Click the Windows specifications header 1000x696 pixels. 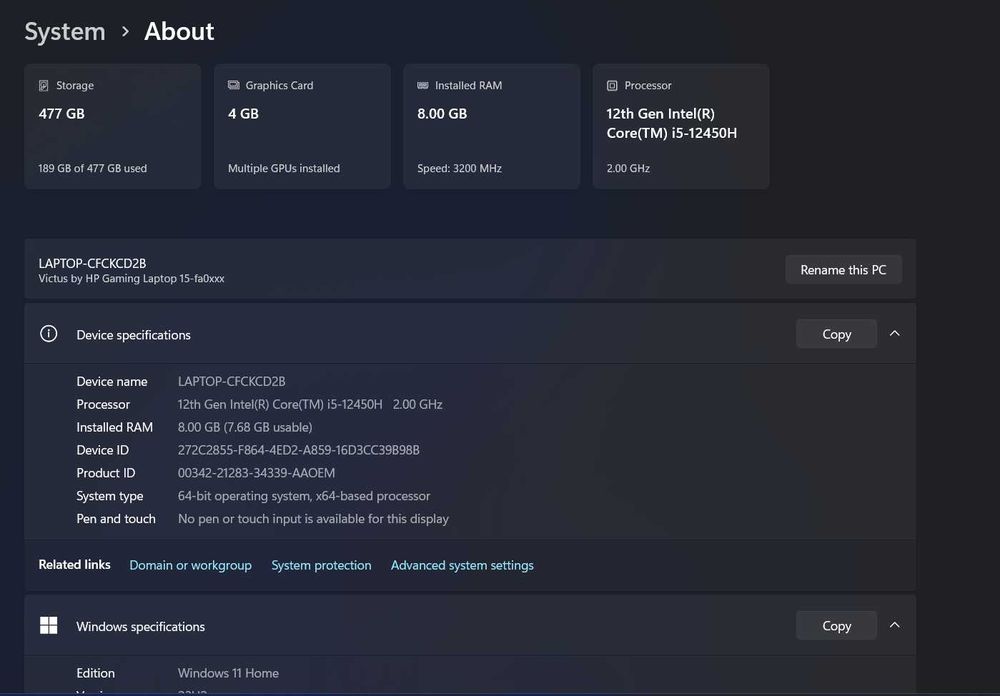(x=470, y=625)
